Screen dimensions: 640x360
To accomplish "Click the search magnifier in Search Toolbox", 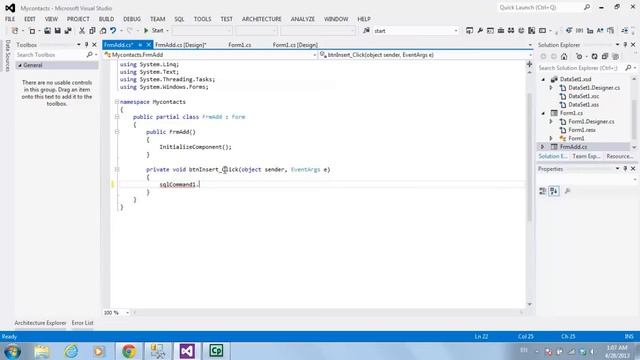I will pos(89,54).
